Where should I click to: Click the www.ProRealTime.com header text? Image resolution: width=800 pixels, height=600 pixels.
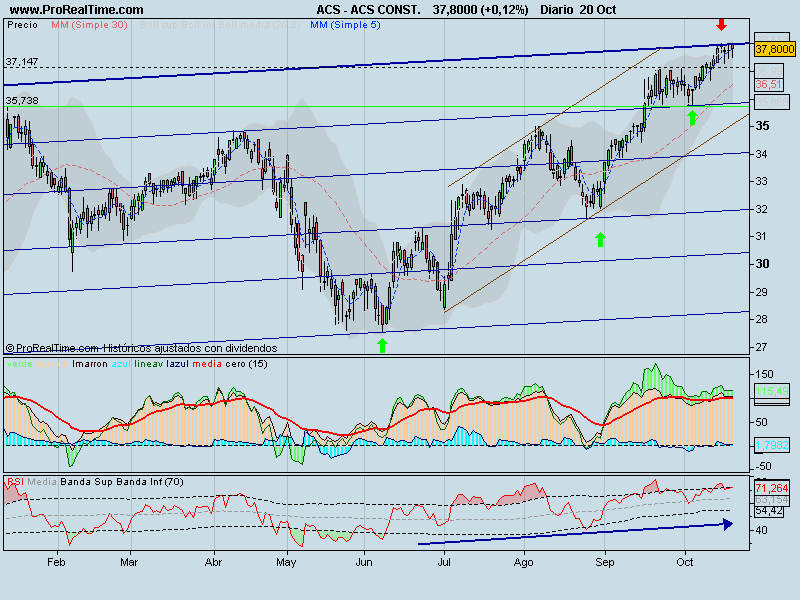pyautogui.click(x=77, y=9)
